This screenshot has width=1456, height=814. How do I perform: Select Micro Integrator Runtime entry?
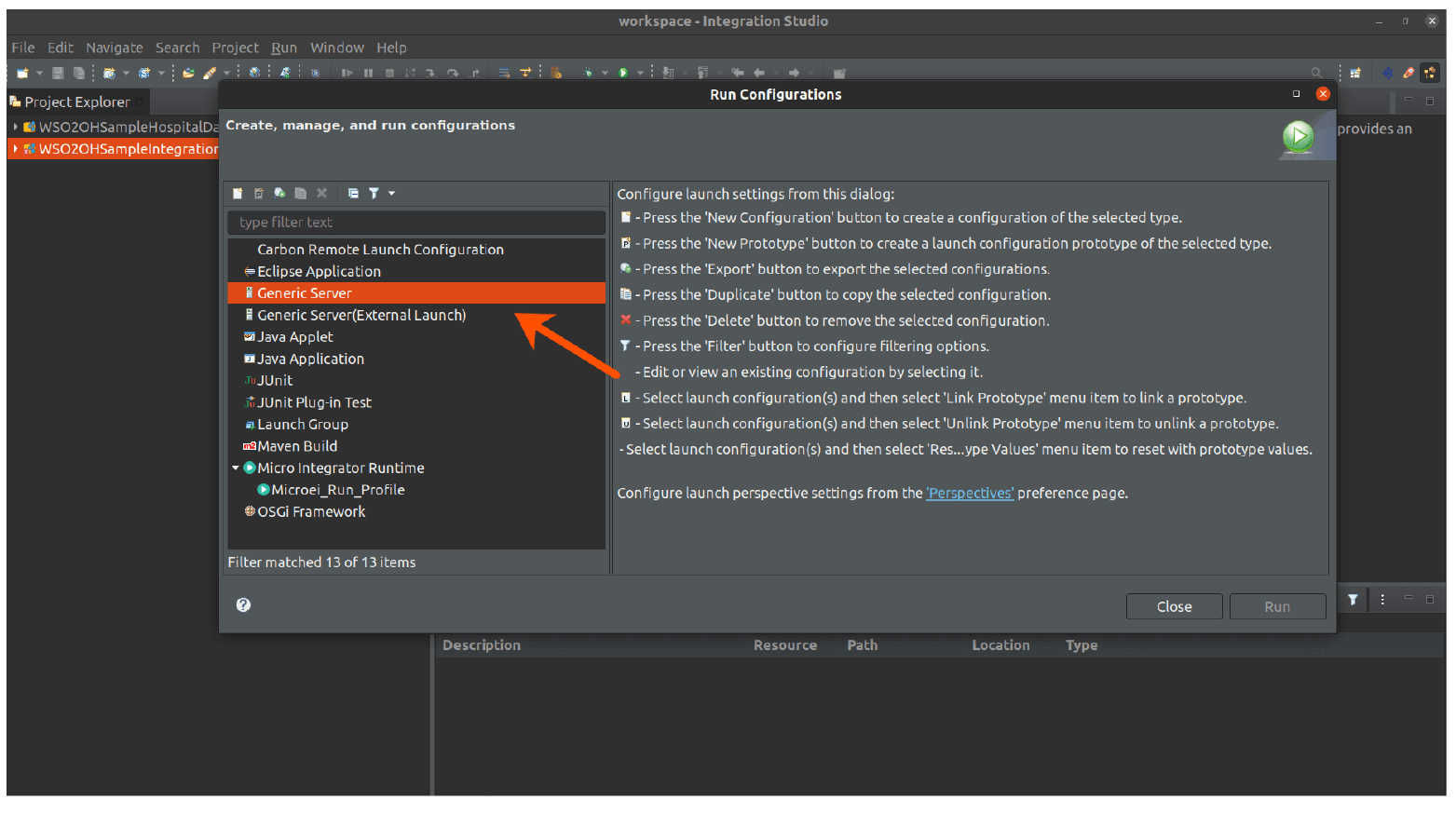click(x=341, y=468)
